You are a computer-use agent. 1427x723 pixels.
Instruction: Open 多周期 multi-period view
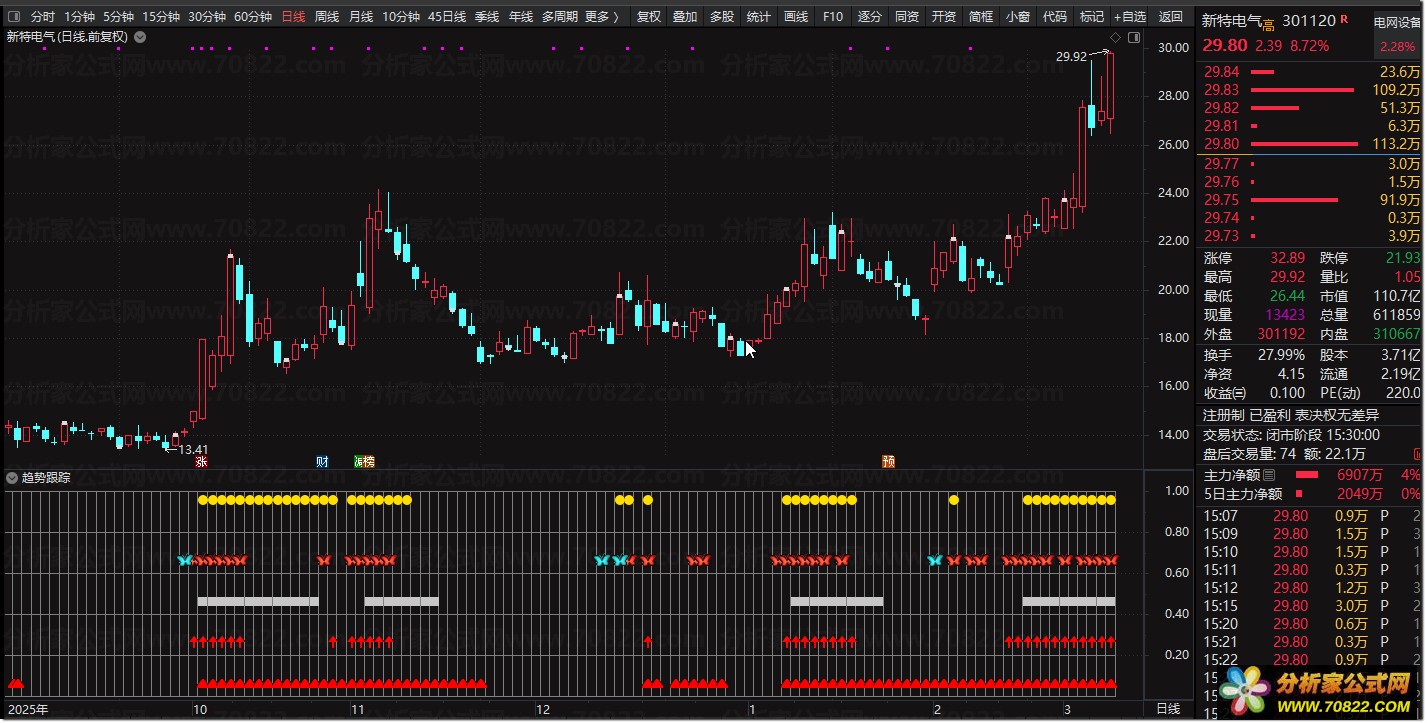click(560, 17)
